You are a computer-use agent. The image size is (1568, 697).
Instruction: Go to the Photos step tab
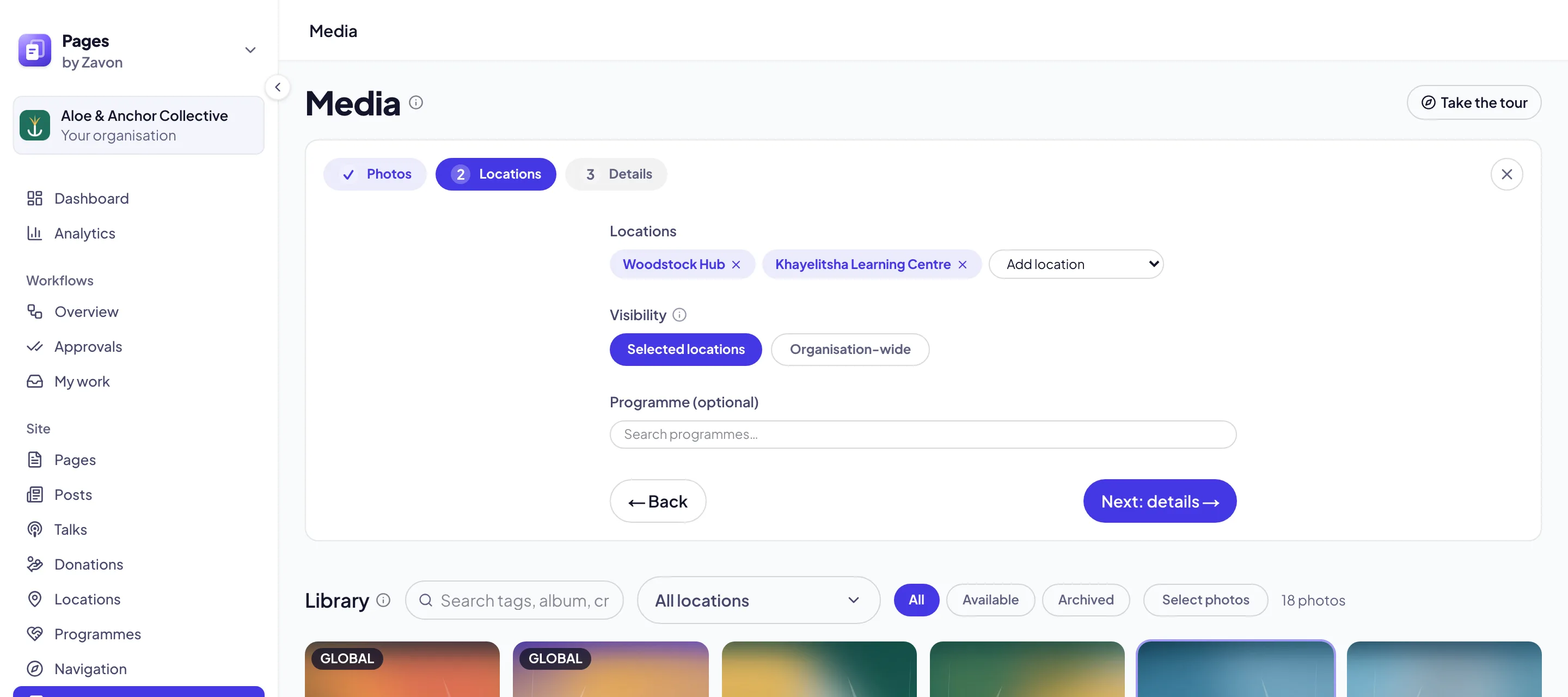(x=375, y=174)
